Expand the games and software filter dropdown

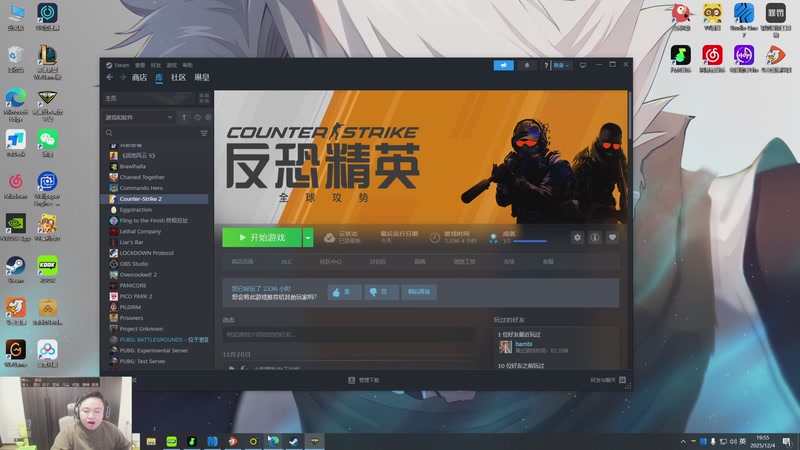point(139,117)
